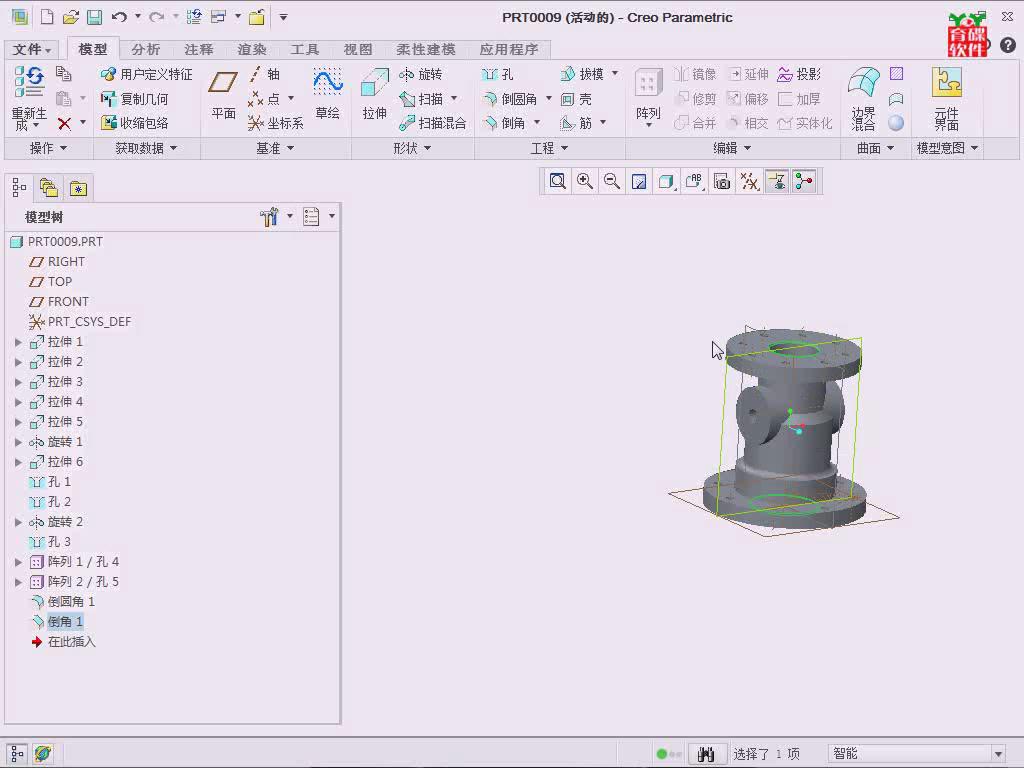This screenshot has width=1024, height=768.
Task: Click the Round (倒圆角) tool
Action: click(510, 99)
